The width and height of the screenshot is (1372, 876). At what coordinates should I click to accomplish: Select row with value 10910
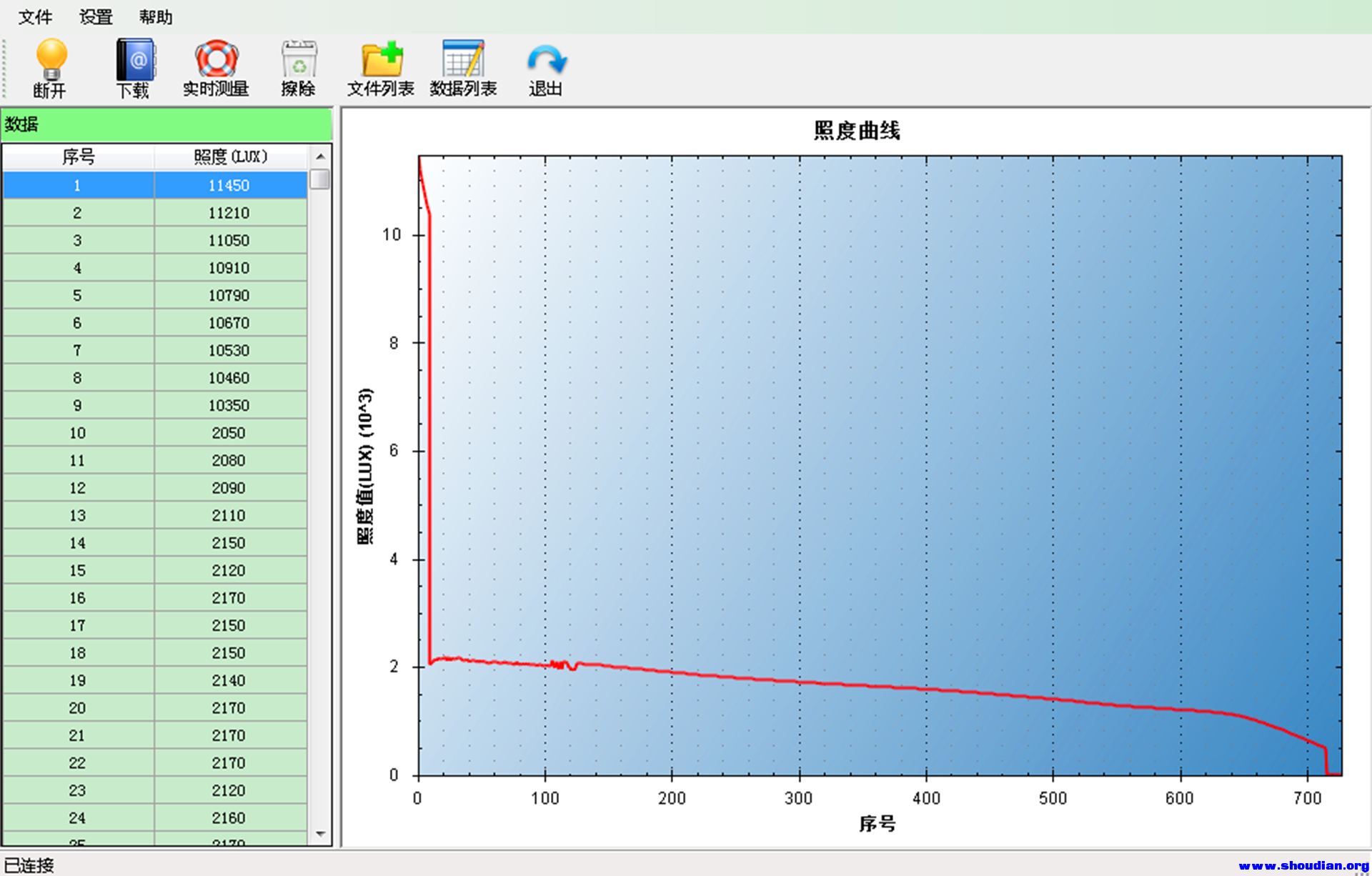click(155, 268)
